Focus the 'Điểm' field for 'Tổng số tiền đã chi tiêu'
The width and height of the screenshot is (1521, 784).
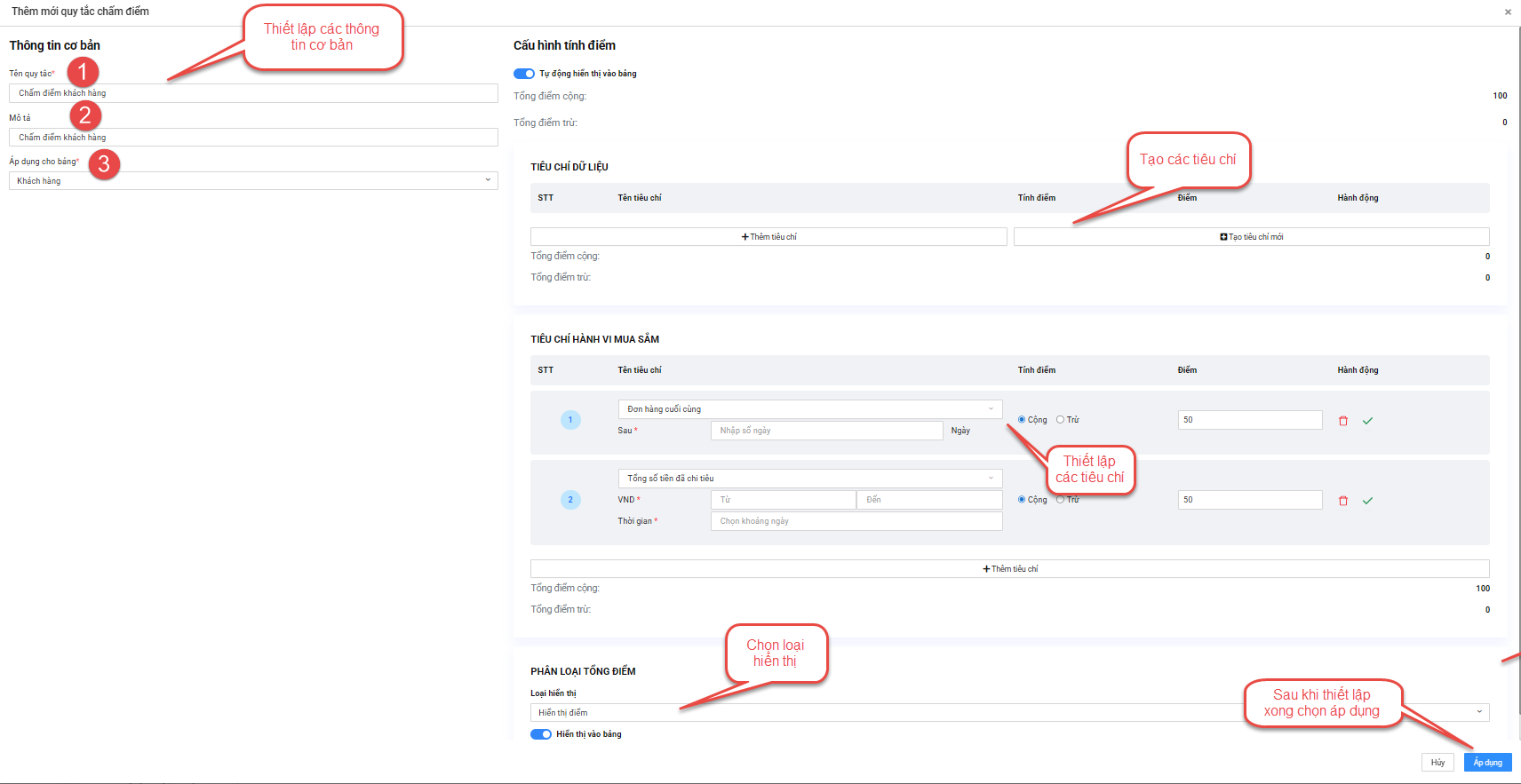tap(1250, 500)
